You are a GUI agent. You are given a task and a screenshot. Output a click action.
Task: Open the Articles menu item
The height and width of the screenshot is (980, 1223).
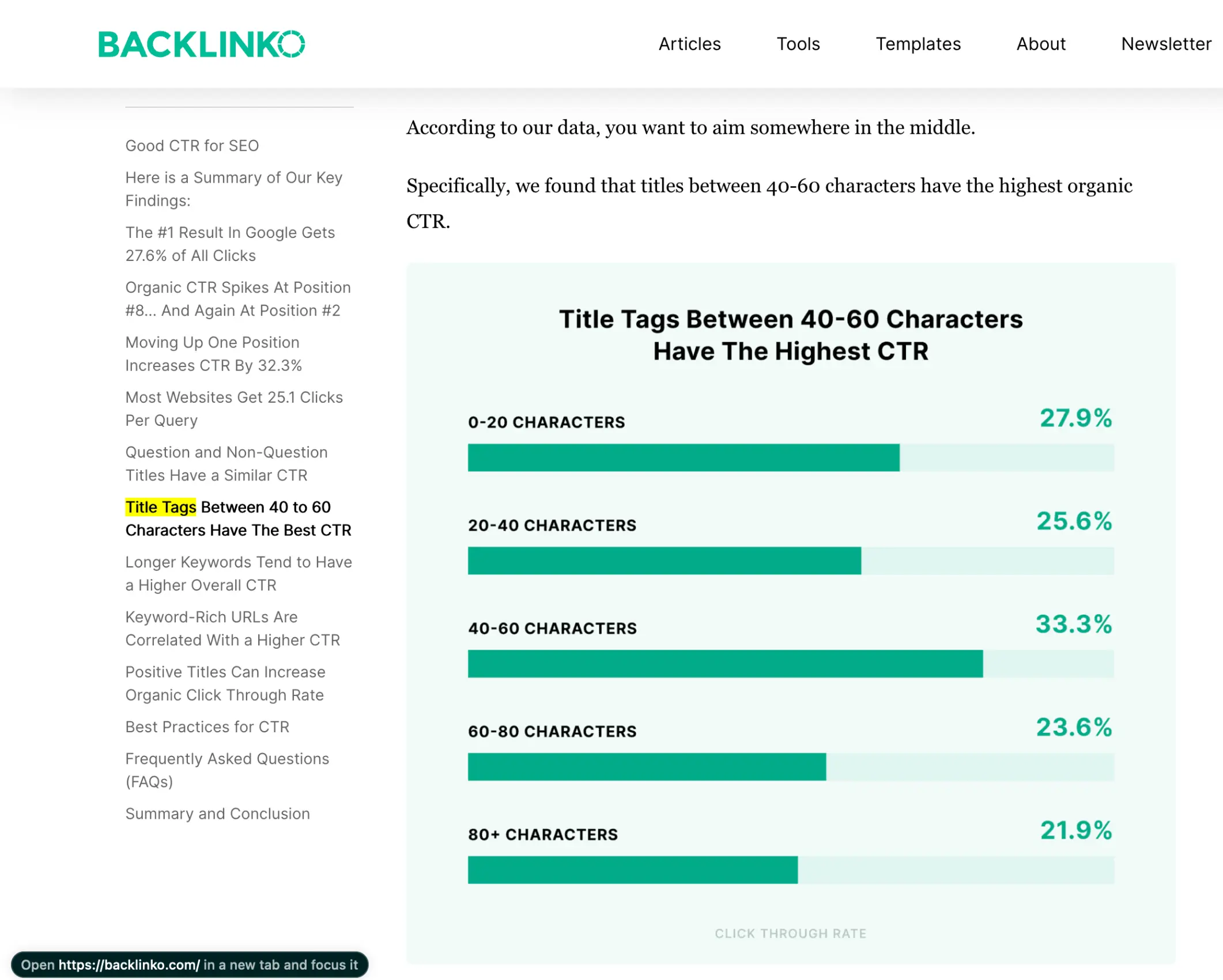coord(689,44)
